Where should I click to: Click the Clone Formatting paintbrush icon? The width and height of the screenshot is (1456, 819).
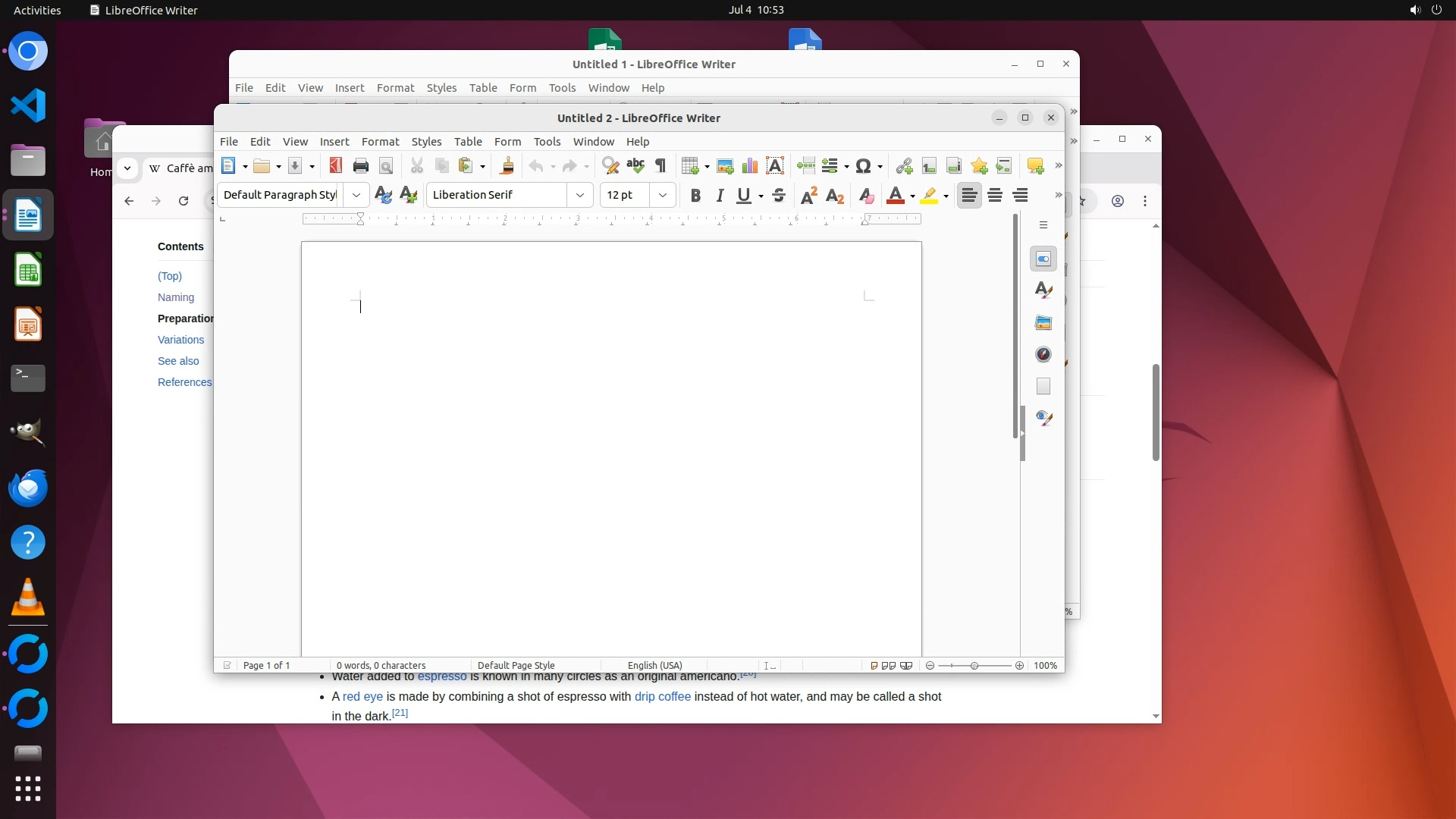point(507,165)
